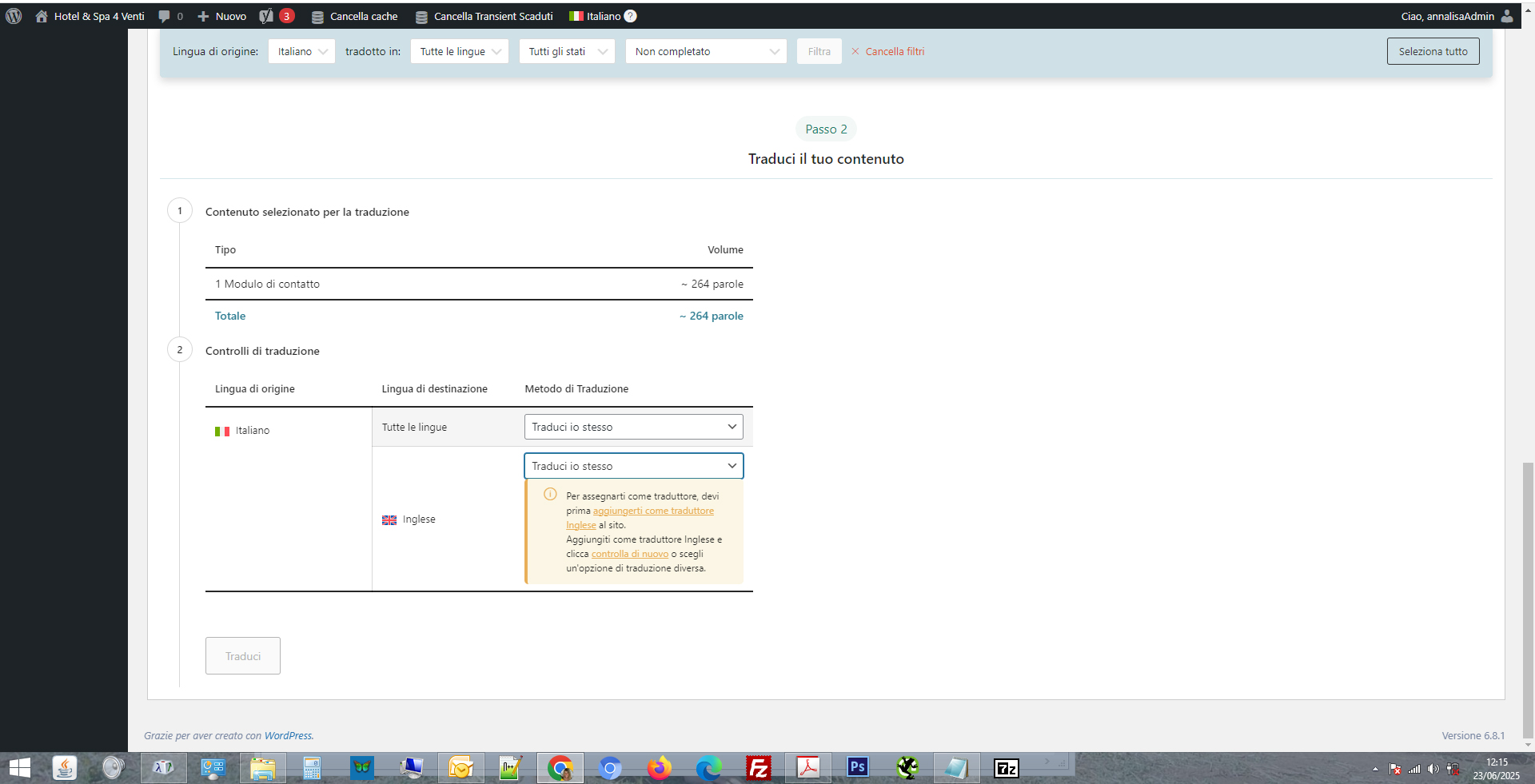Click the WordPress footer link

[x=288, y=735]
